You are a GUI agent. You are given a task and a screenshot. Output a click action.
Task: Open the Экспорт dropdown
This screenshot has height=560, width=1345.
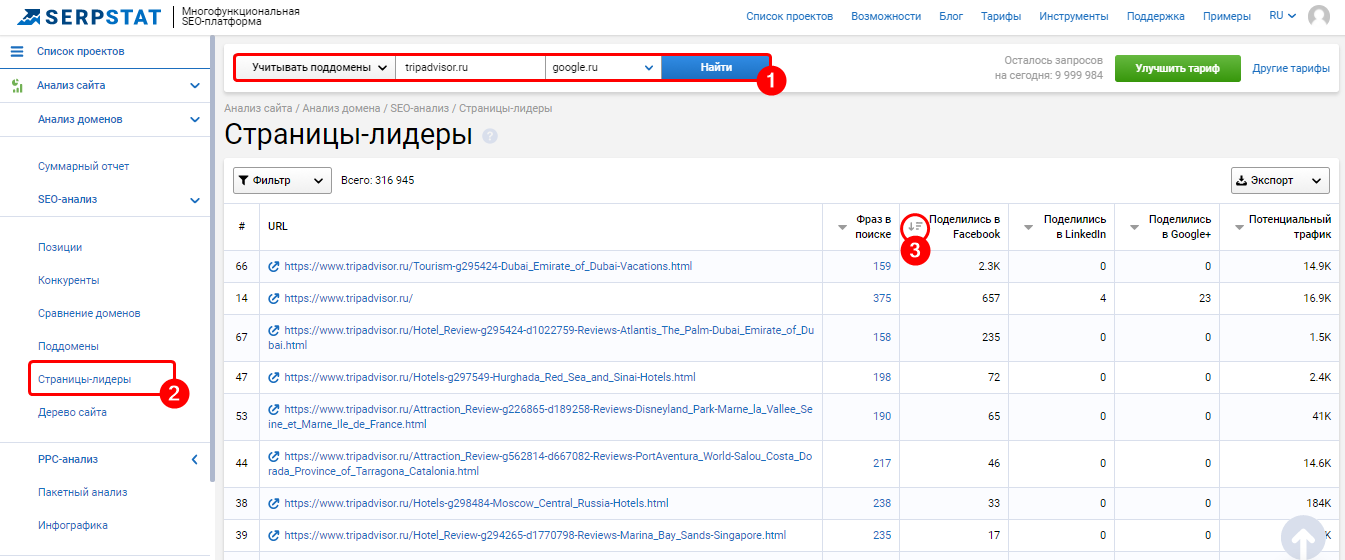pyautogui.click(x=1280, y=180)
